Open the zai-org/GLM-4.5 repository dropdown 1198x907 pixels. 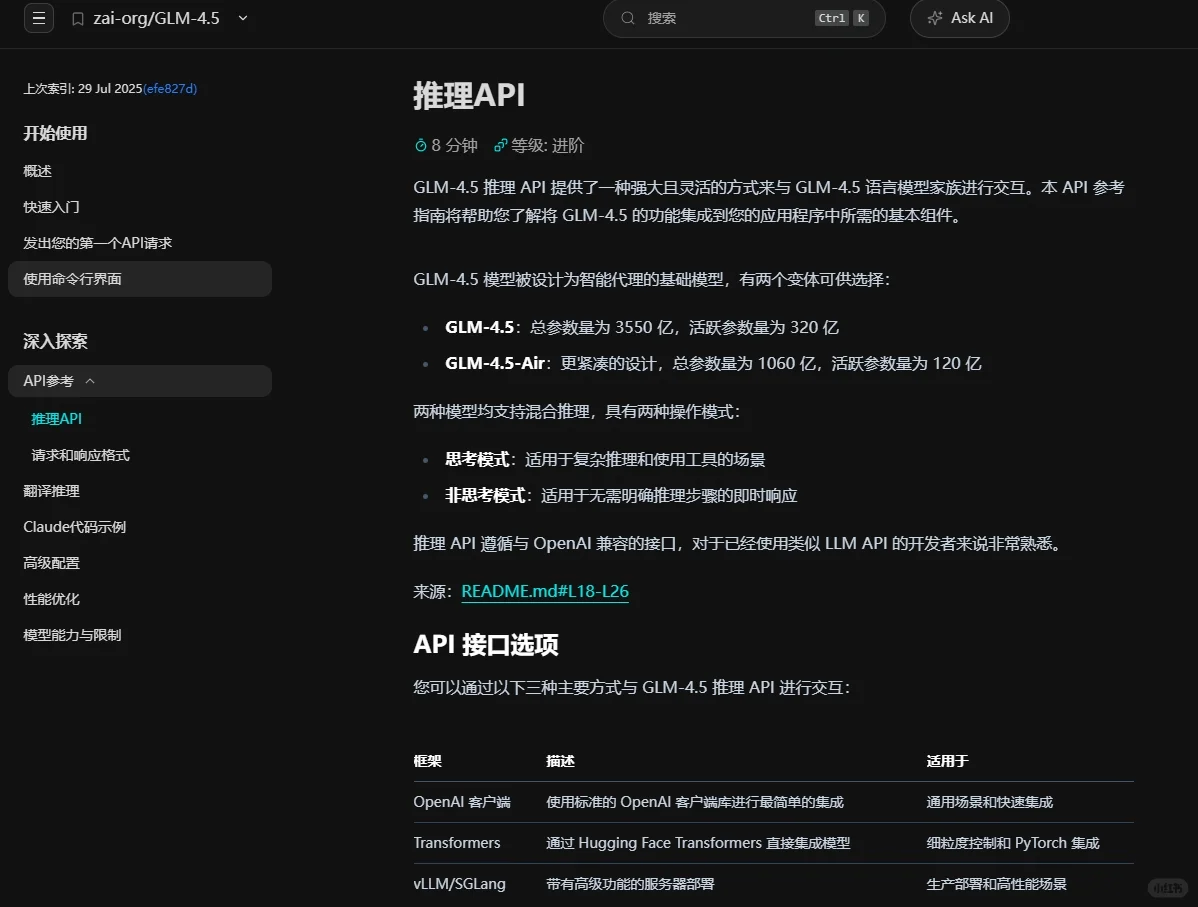(240, 18)
